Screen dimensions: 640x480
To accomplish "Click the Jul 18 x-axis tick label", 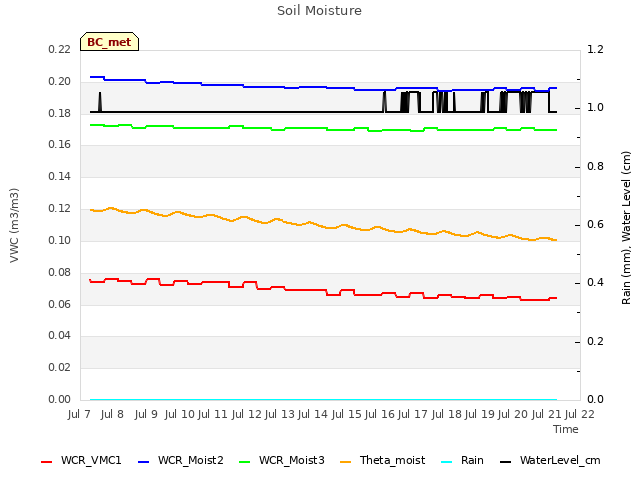I will point(447,414).
